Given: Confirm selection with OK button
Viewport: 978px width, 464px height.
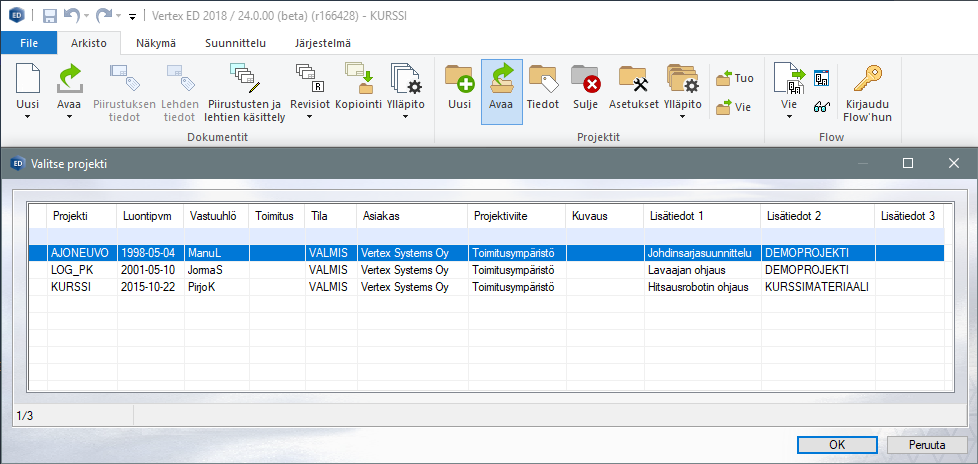Looking at the screenshot, I should click(838, 444).
